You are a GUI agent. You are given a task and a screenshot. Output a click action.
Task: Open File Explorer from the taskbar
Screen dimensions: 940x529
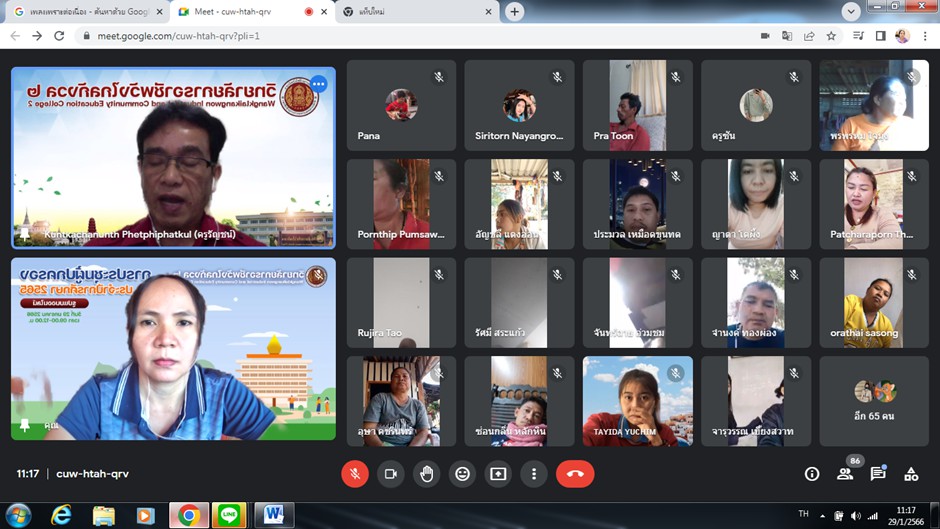pos(104,516)
